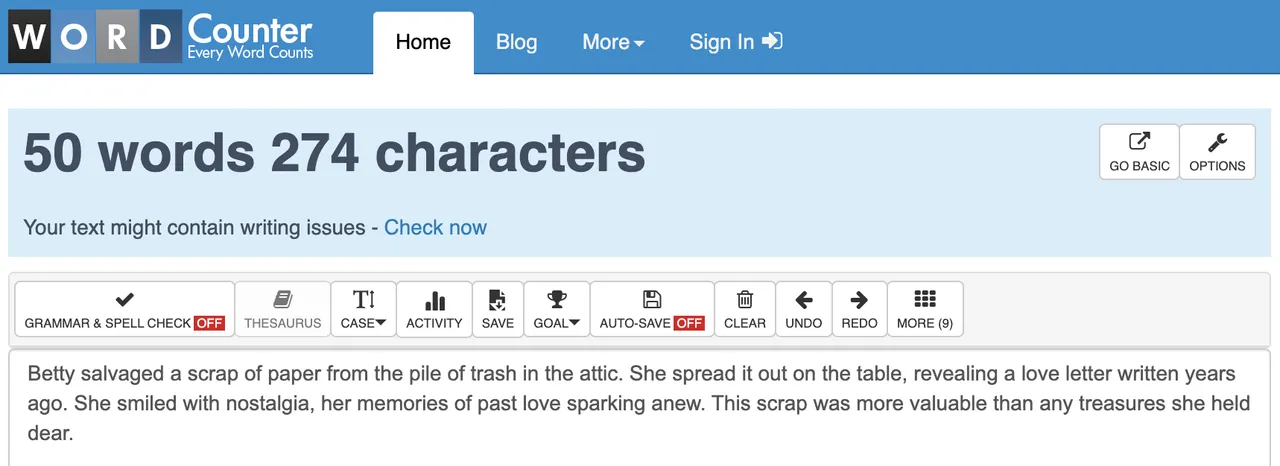1280x466 pixels.
Task: Open the Activity bar chart icon
Action: [x=434, y=300]
